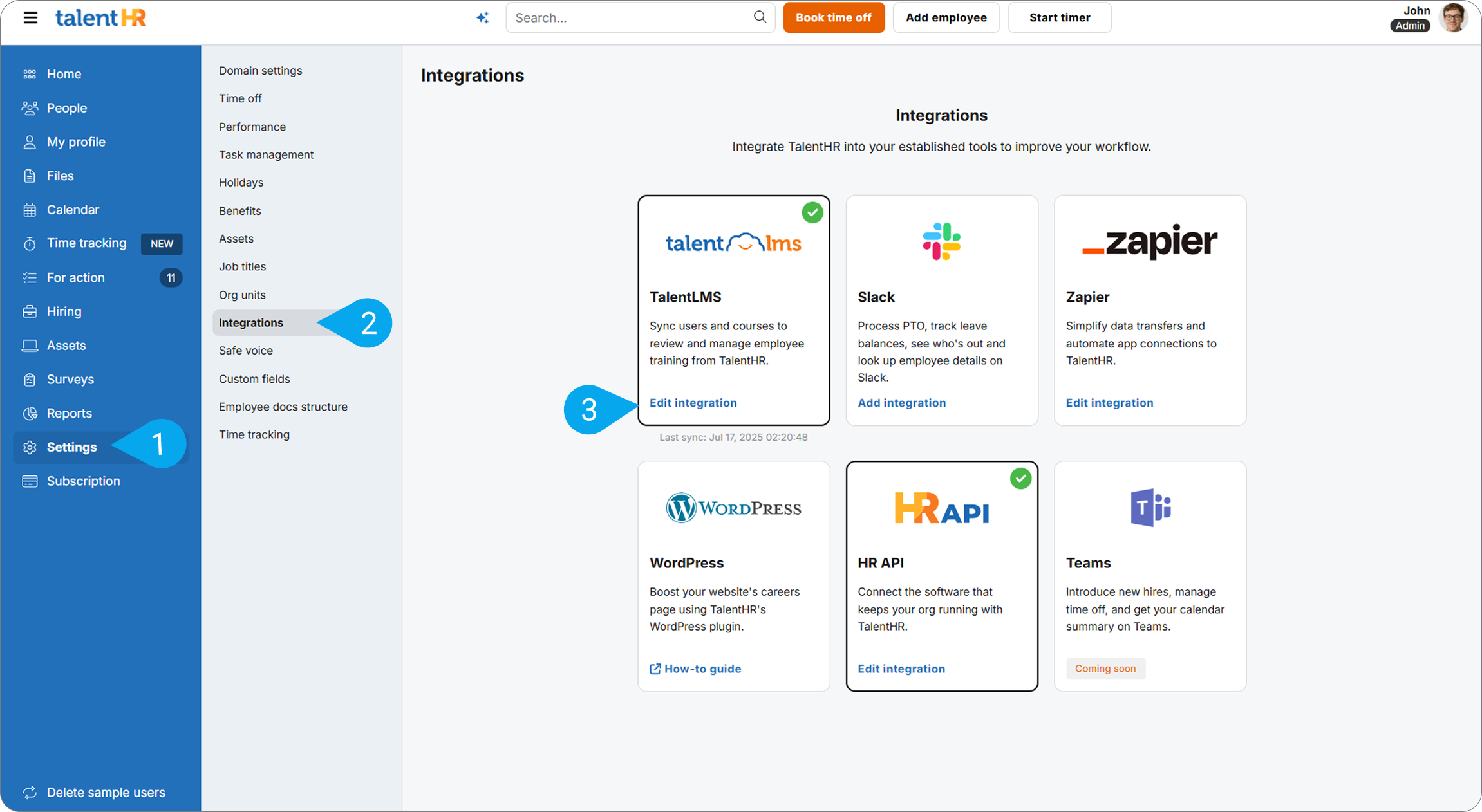Click HR API green connected checkmark
1482x812 pixels.
click(x=1020, y=478)
